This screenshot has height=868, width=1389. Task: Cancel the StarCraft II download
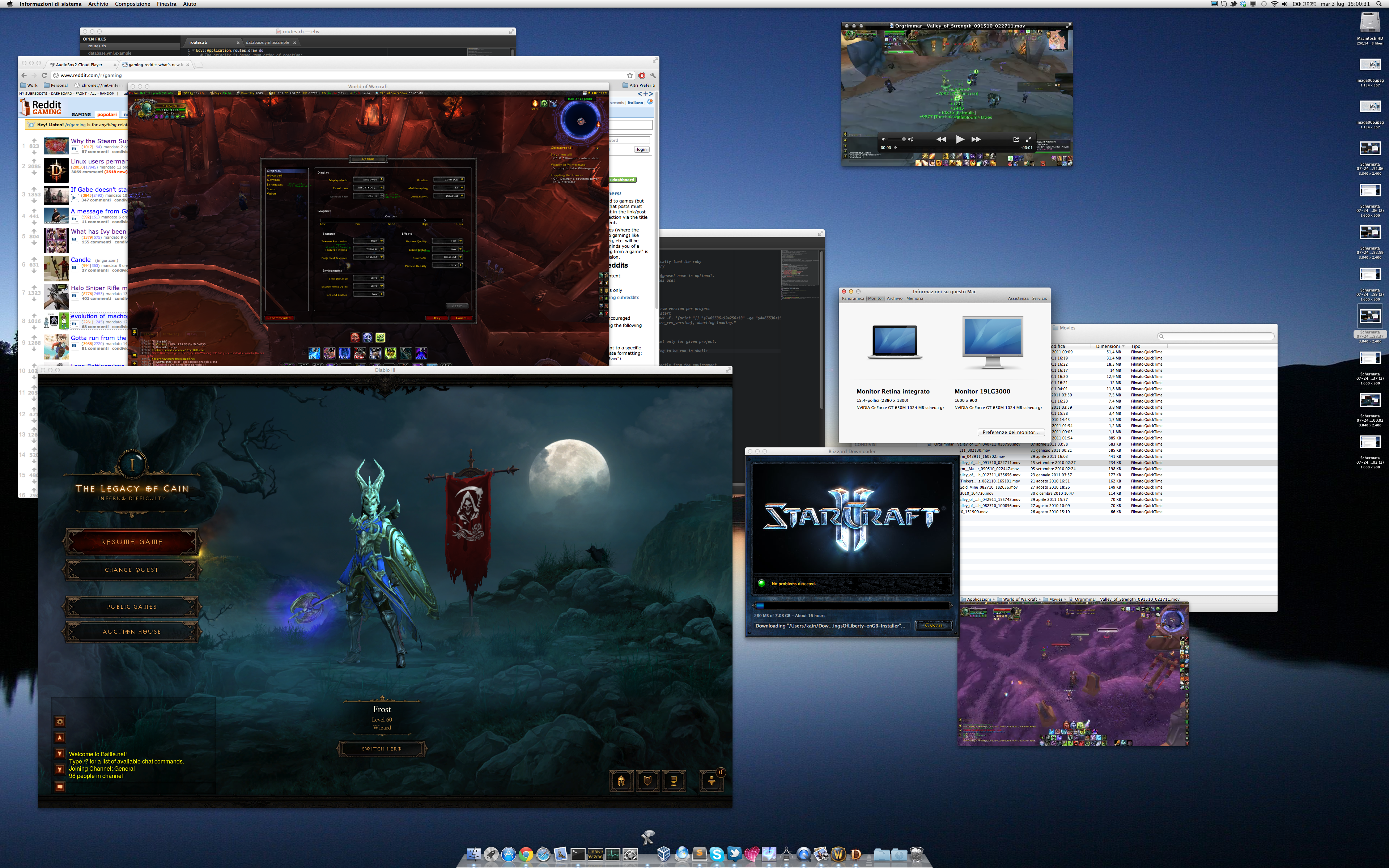click(x=934, y=625)
